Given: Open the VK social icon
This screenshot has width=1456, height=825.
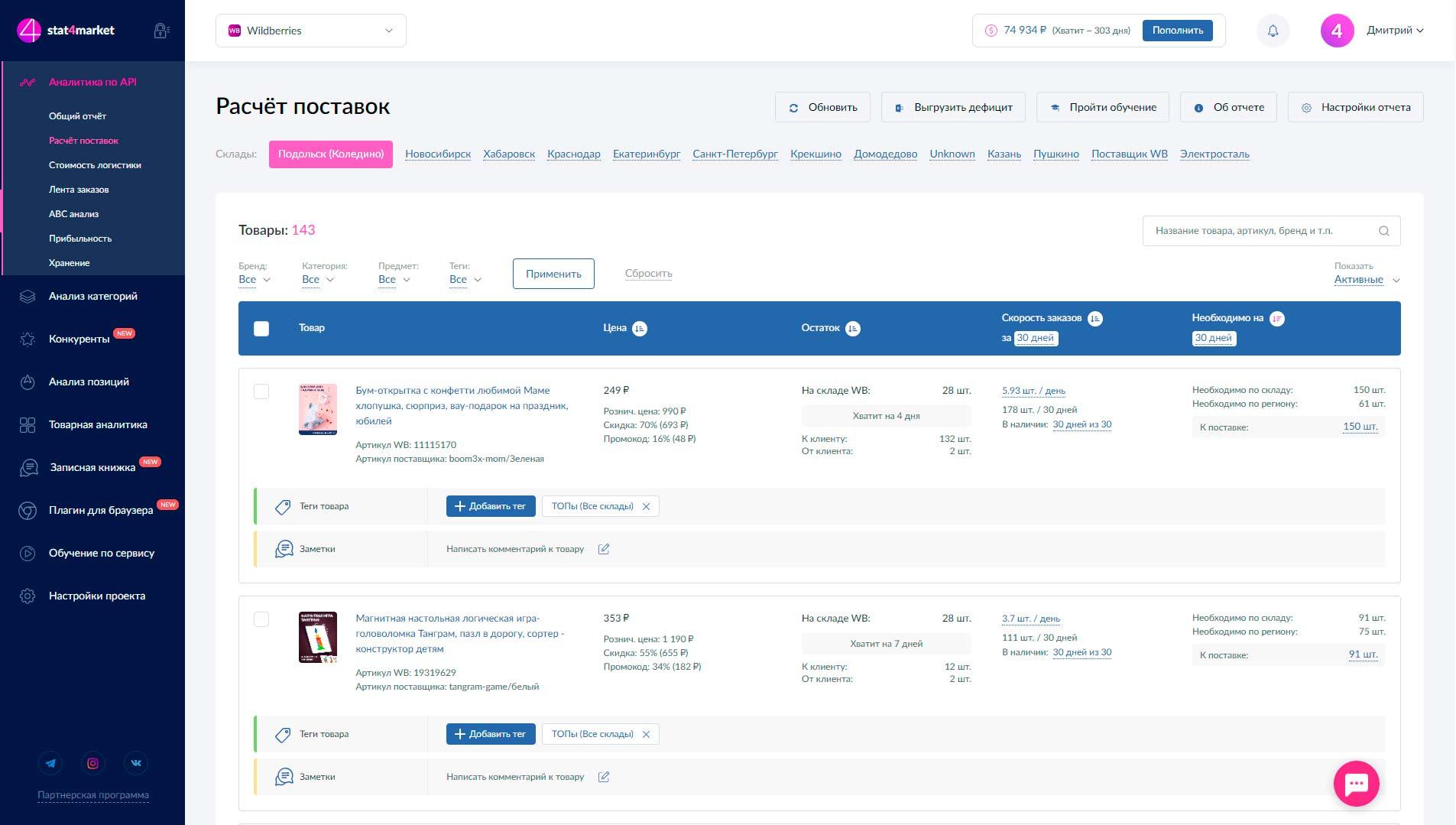Looking at the screenshot, I should (x=136, y=763).
